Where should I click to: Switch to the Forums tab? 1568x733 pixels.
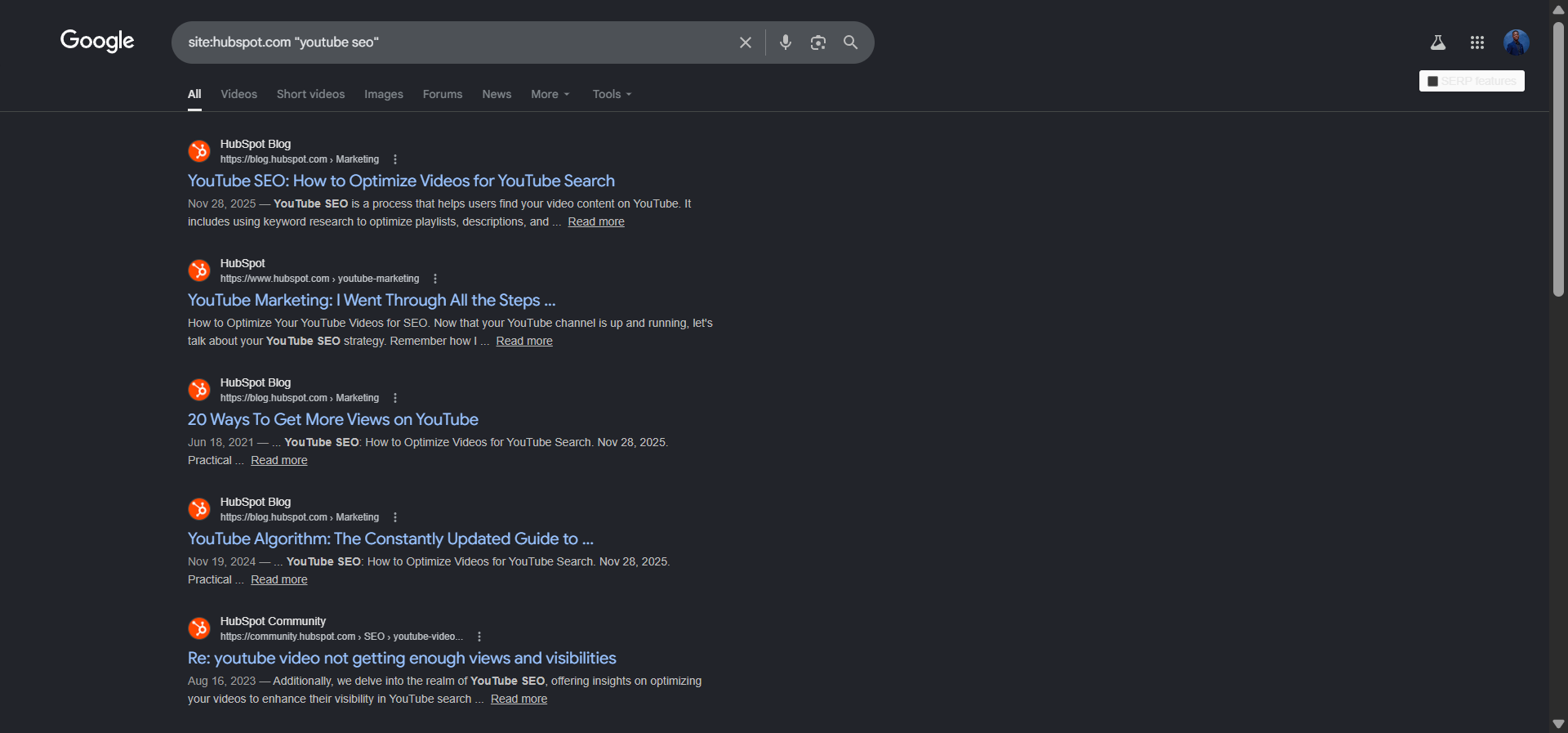coord(443,94)
